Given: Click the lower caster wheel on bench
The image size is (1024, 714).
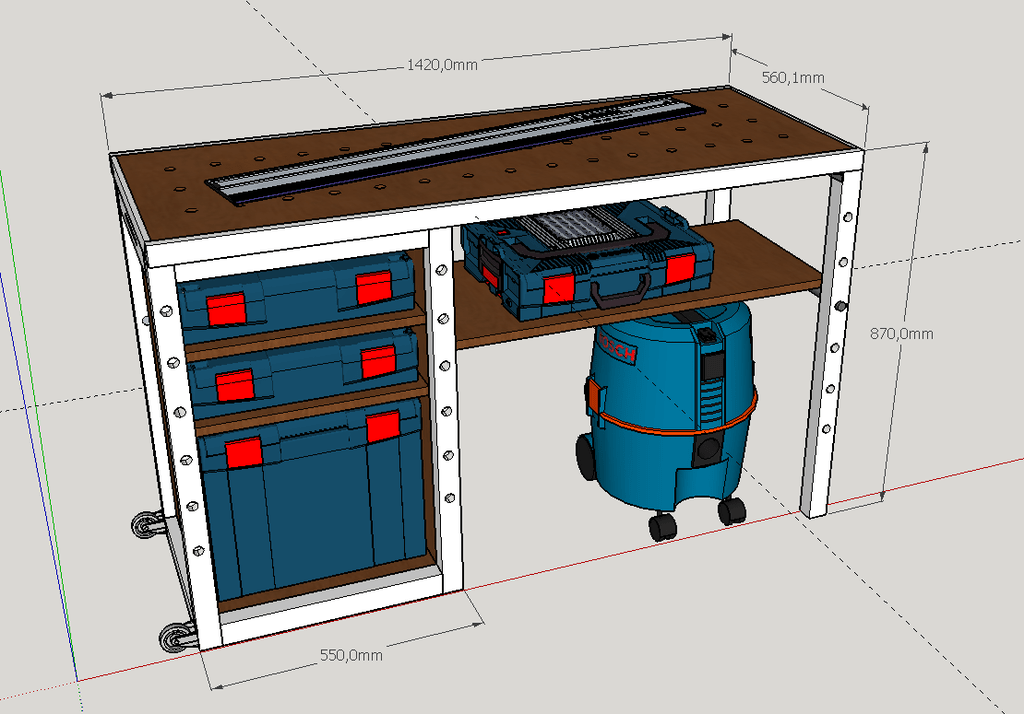Looking at the screenshot, I should 178,637.
